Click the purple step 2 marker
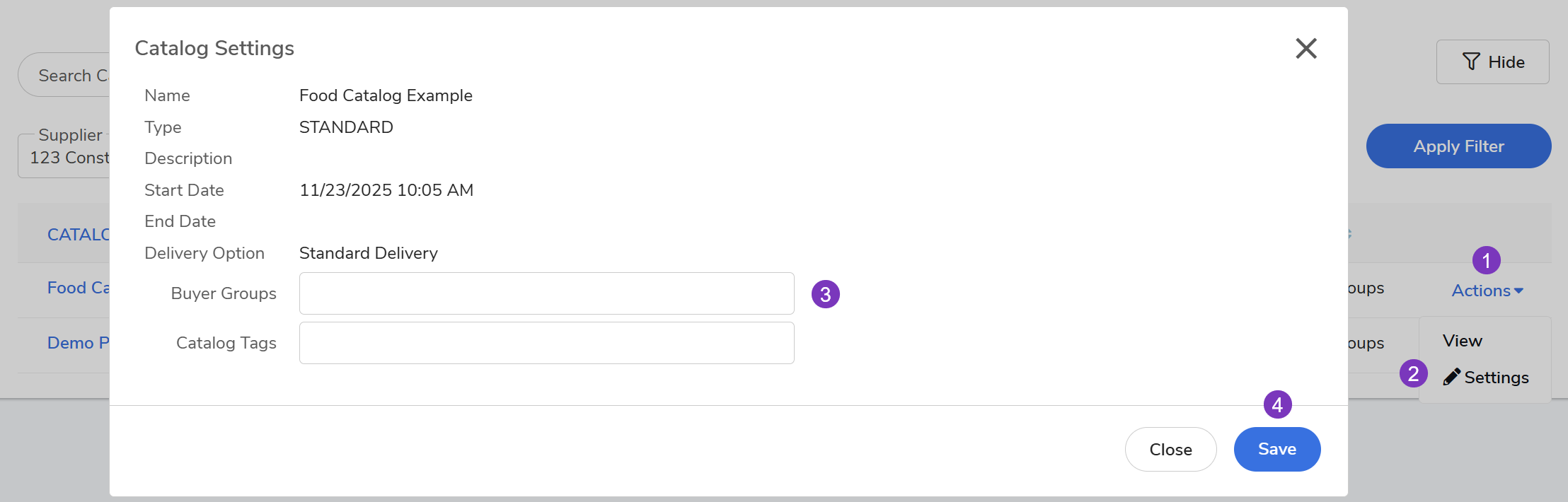 tap(1413, 373)
